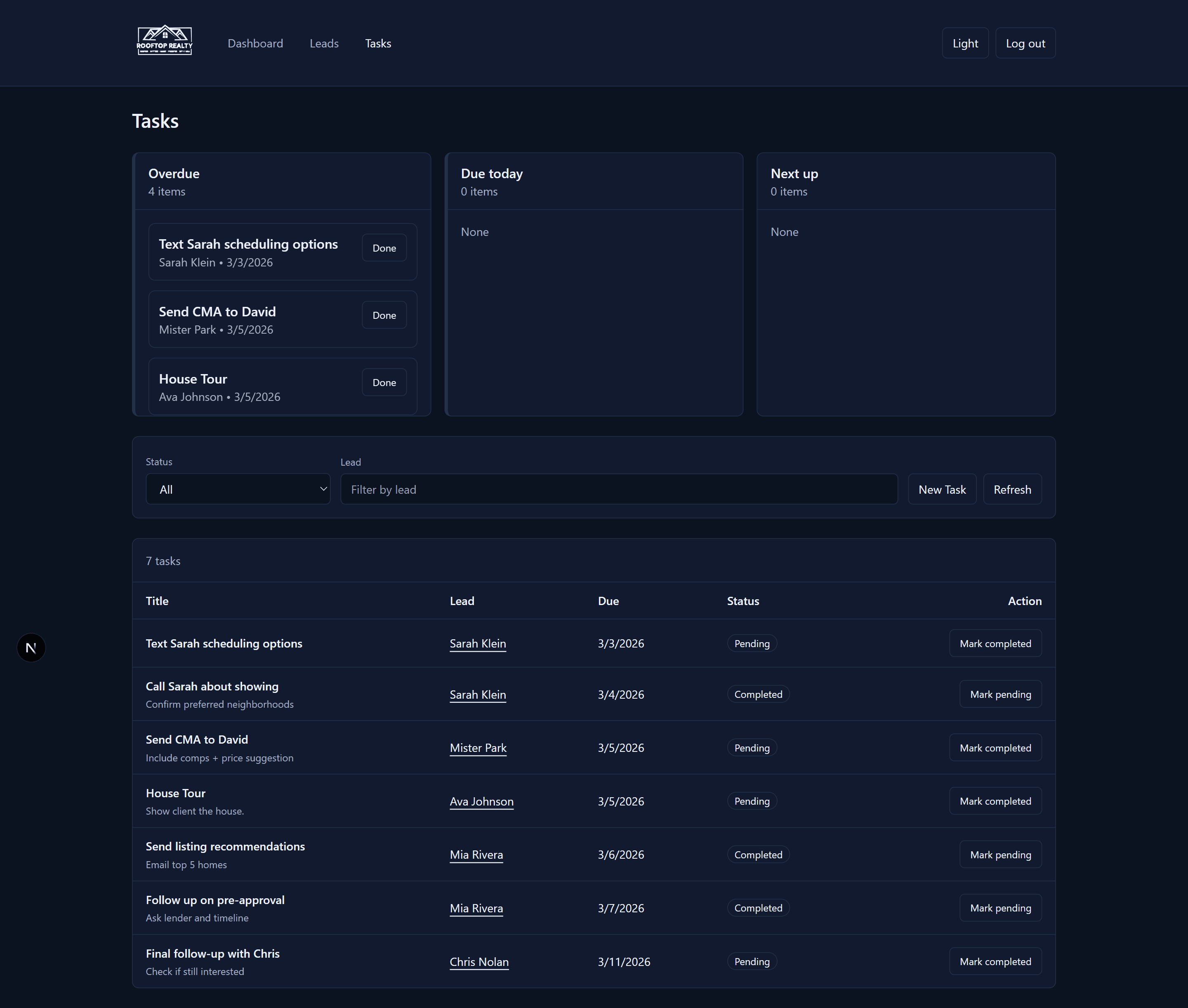
Task: Switch to the Leads page
Action: [324, 43]
